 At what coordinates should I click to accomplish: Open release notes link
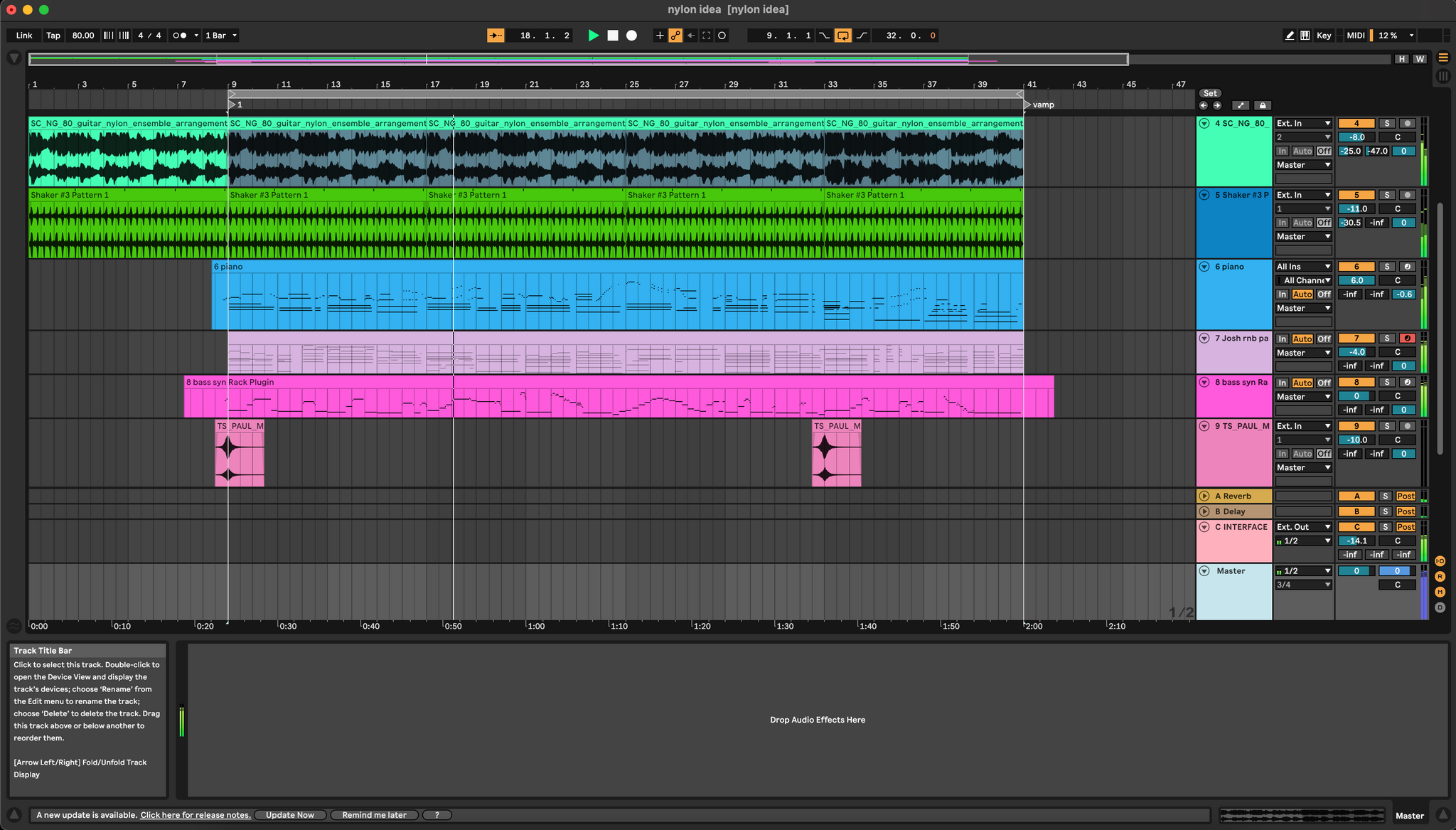(x=196, y=815)
